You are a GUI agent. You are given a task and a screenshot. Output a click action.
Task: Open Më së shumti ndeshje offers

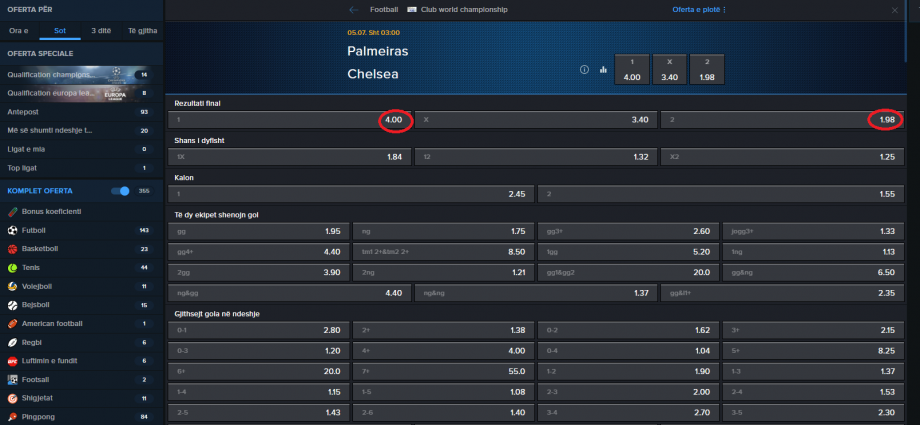click(x=82, y=130)
